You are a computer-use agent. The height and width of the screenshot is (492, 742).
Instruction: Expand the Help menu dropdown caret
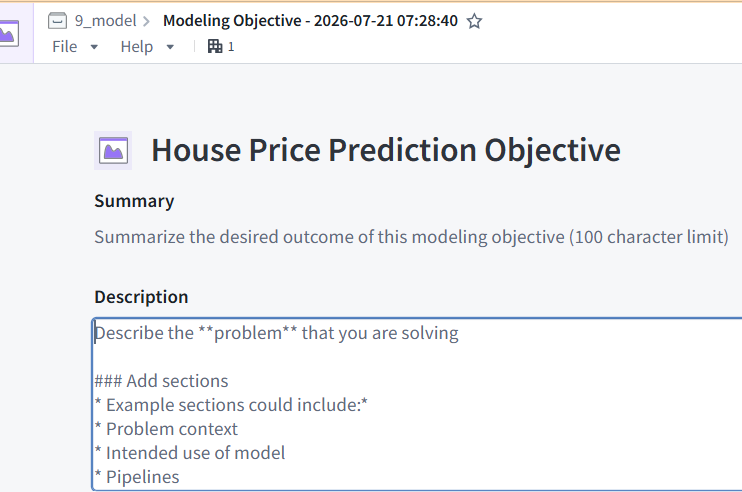[x=170, y=47]
